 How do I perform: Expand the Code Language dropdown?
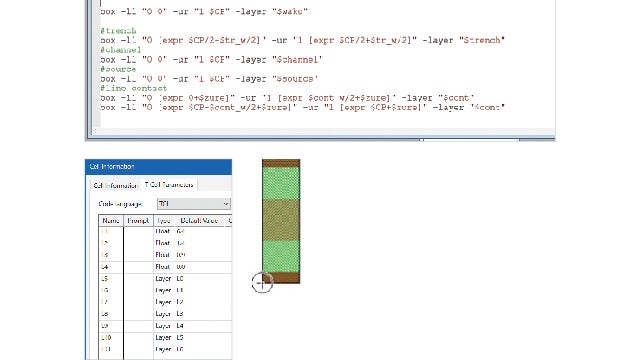[194, 204]
